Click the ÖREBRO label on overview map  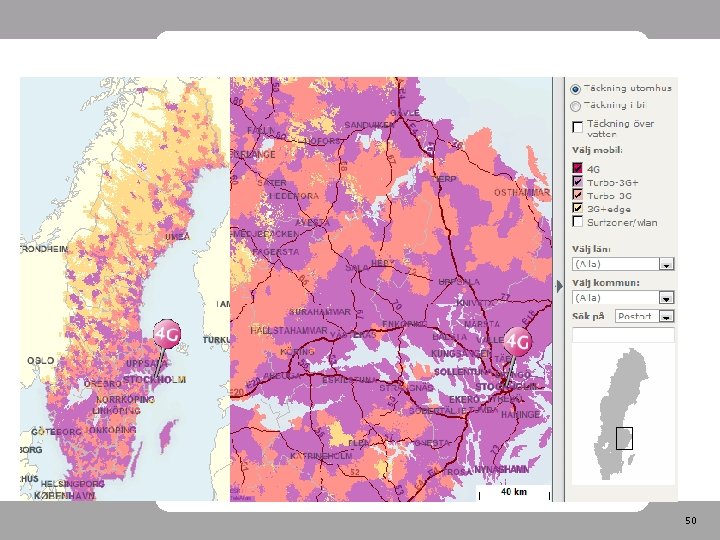tap(103, 383)
